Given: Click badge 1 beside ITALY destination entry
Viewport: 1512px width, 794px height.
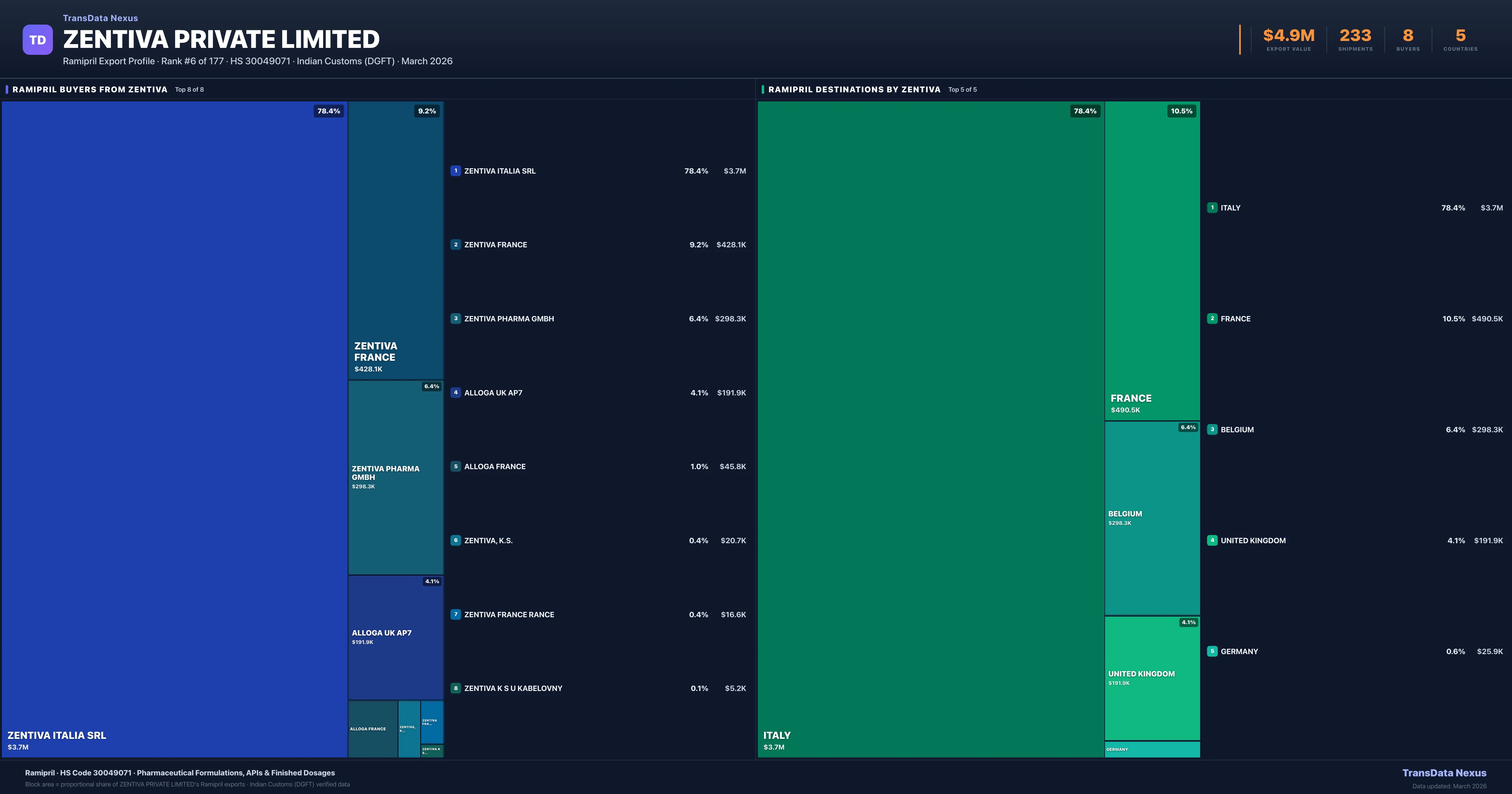Looking at the screenshot, I should 1213,207.
